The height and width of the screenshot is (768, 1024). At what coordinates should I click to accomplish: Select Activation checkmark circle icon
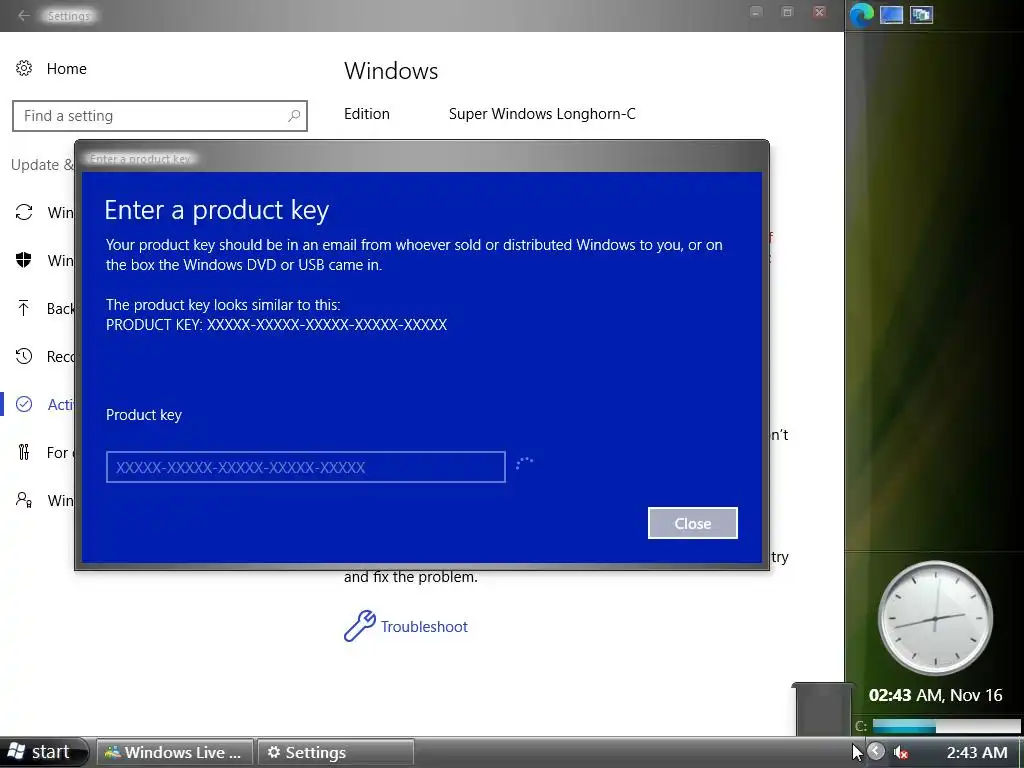(24, 404)
